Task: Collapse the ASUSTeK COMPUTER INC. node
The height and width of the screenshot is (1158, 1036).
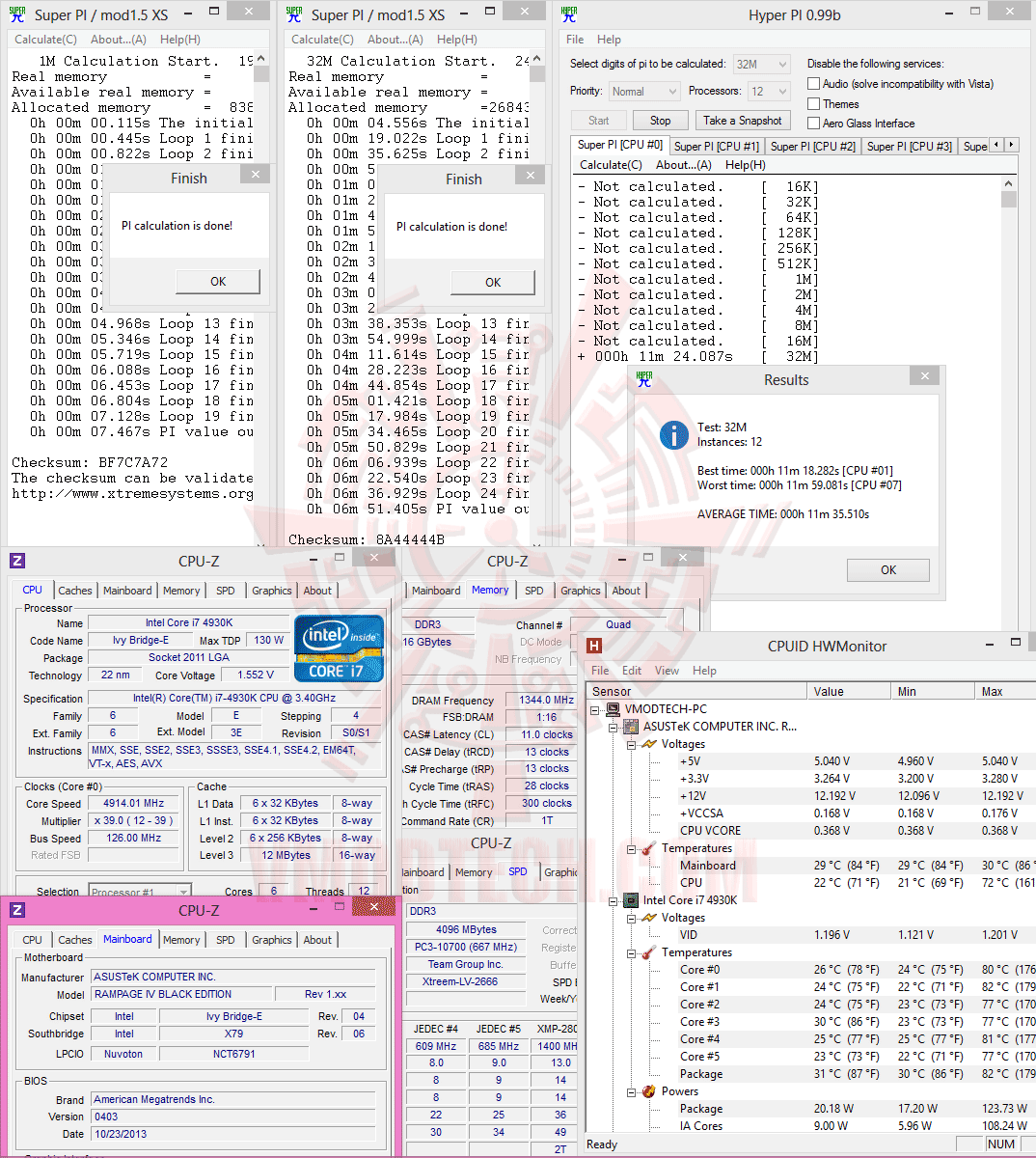Action: 613,727
